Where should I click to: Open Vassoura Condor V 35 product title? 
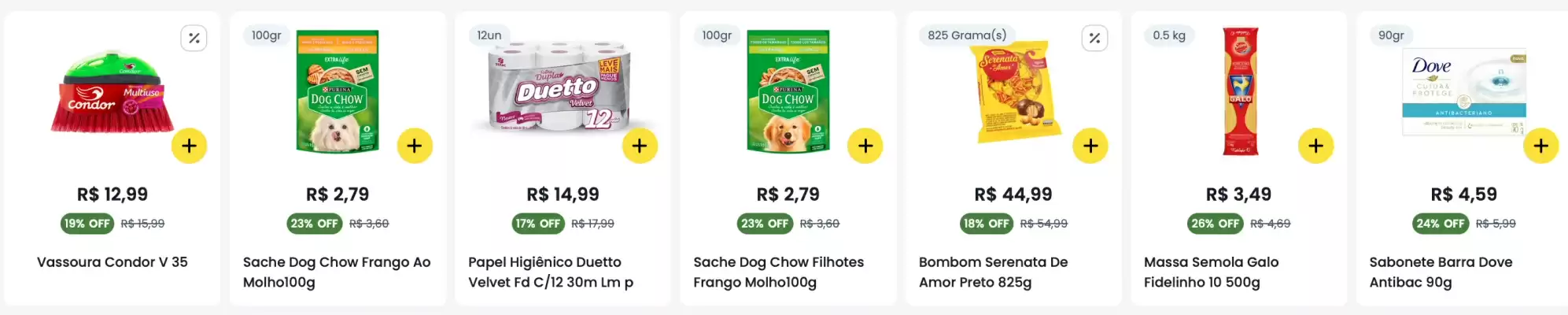[113, 262]
